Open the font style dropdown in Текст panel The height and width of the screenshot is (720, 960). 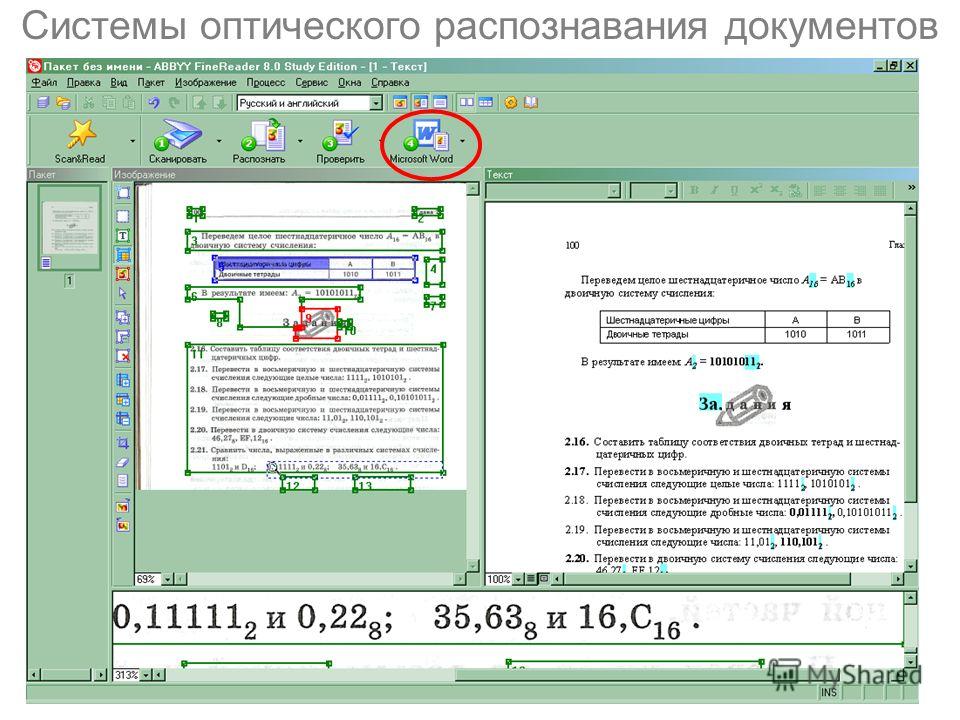click(x=614, y=192)
